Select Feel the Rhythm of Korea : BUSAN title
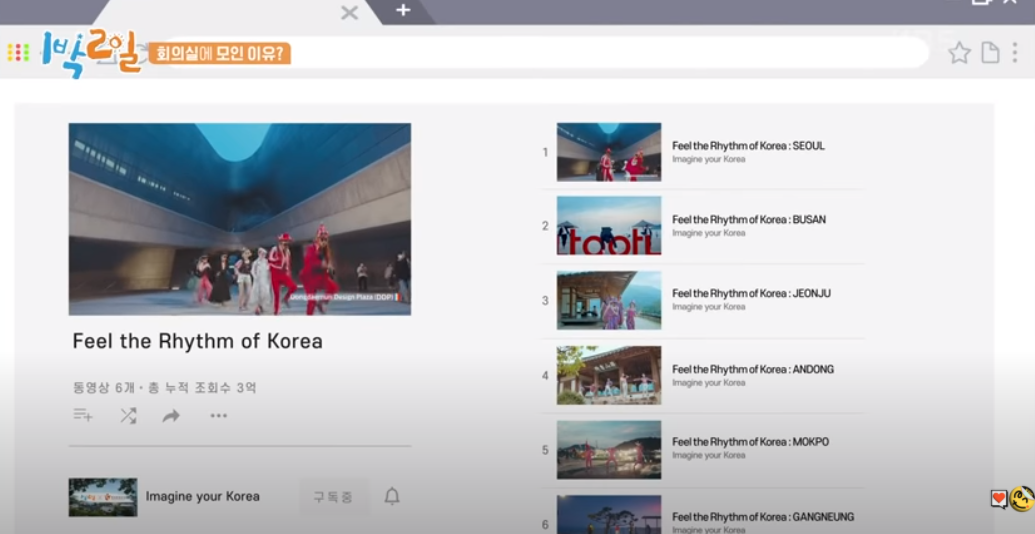This screenshot has height=534, width=1035. click(749, 220)
